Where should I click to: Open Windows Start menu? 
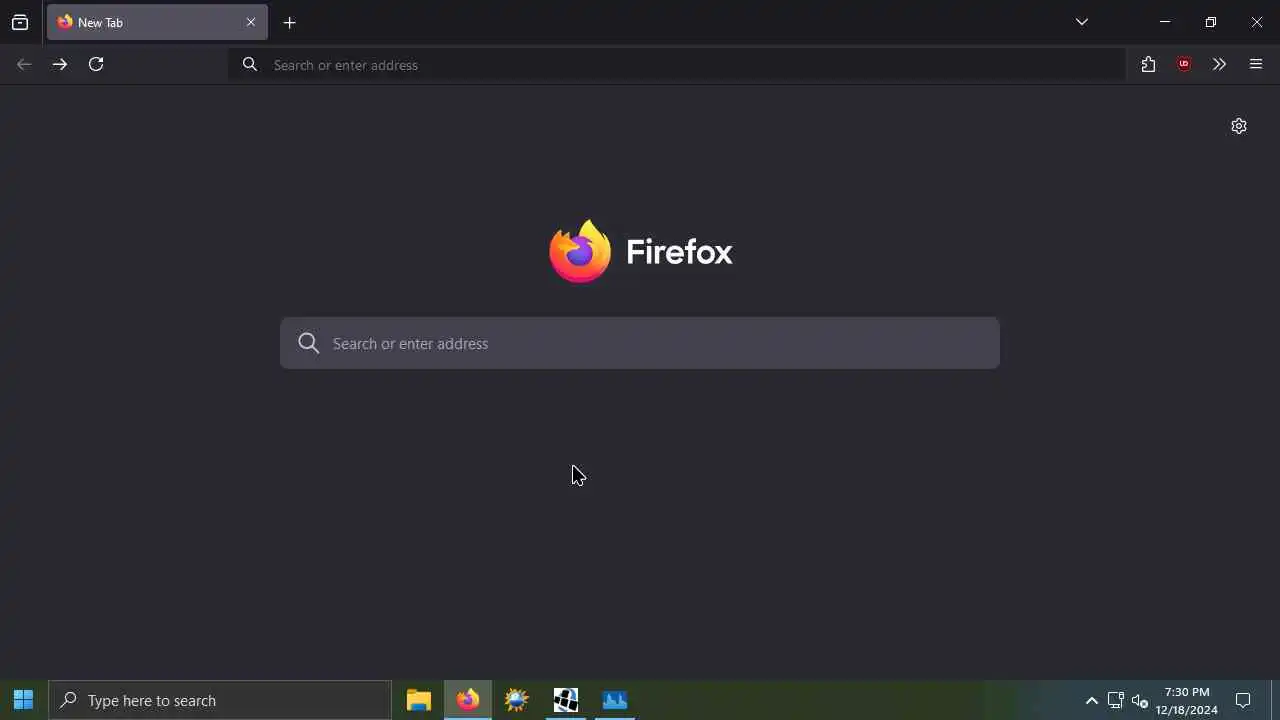(x=23, y=700)
